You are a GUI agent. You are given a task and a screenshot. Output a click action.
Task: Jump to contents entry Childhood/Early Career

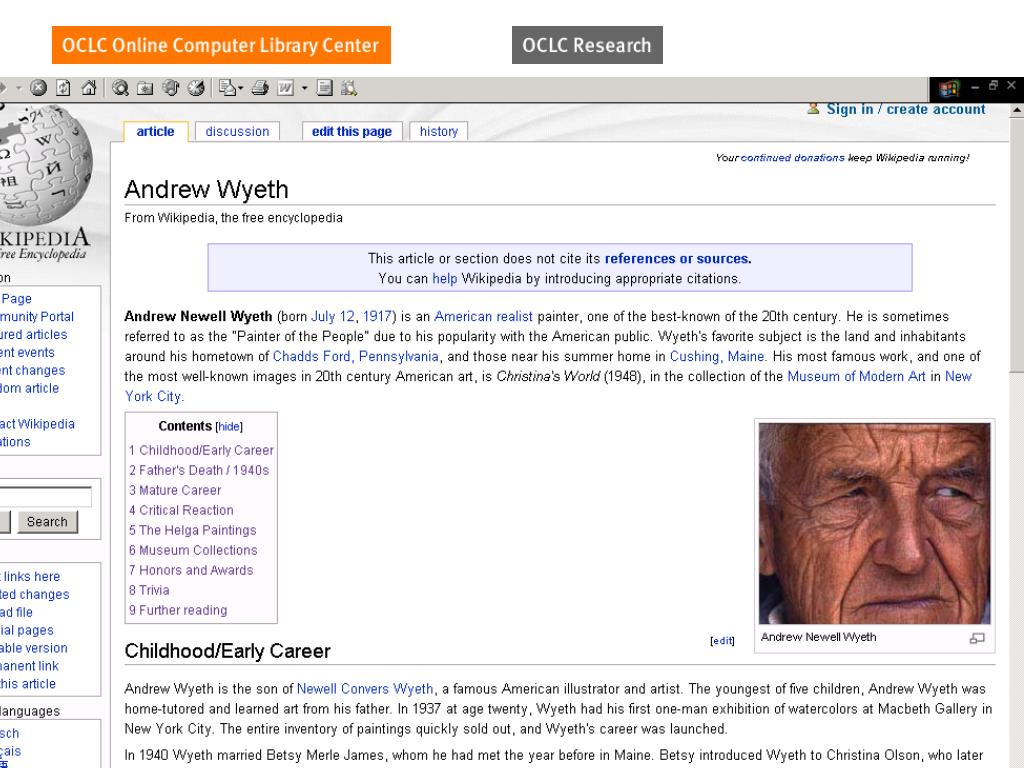pyautogui.click(x=201, y=451)
